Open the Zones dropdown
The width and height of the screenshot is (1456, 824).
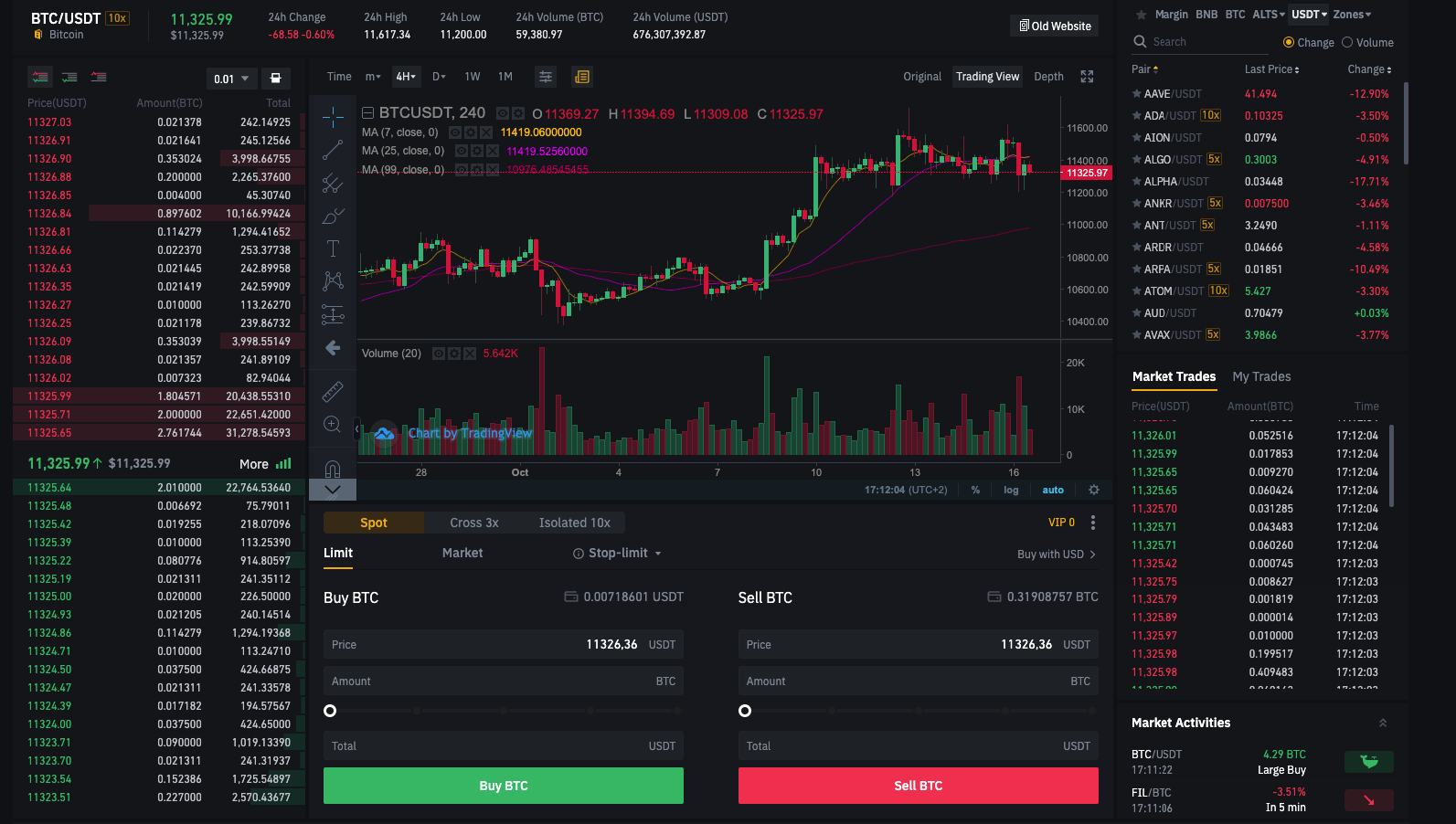[x=1352, y=15]
